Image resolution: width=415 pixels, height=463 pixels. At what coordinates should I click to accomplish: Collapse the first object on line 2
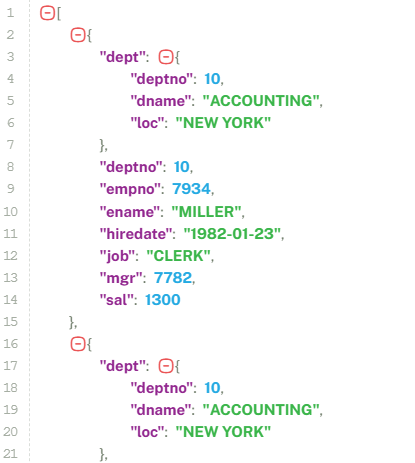click(78, 35)
